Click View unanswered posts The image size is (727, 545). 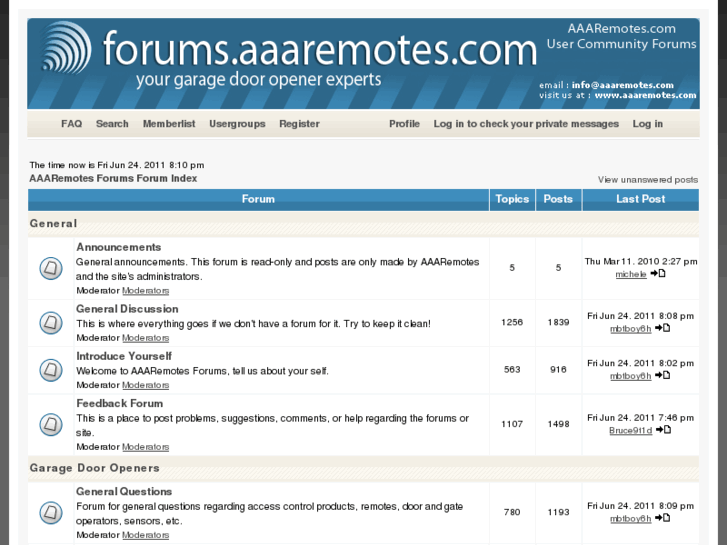[648, 180]
